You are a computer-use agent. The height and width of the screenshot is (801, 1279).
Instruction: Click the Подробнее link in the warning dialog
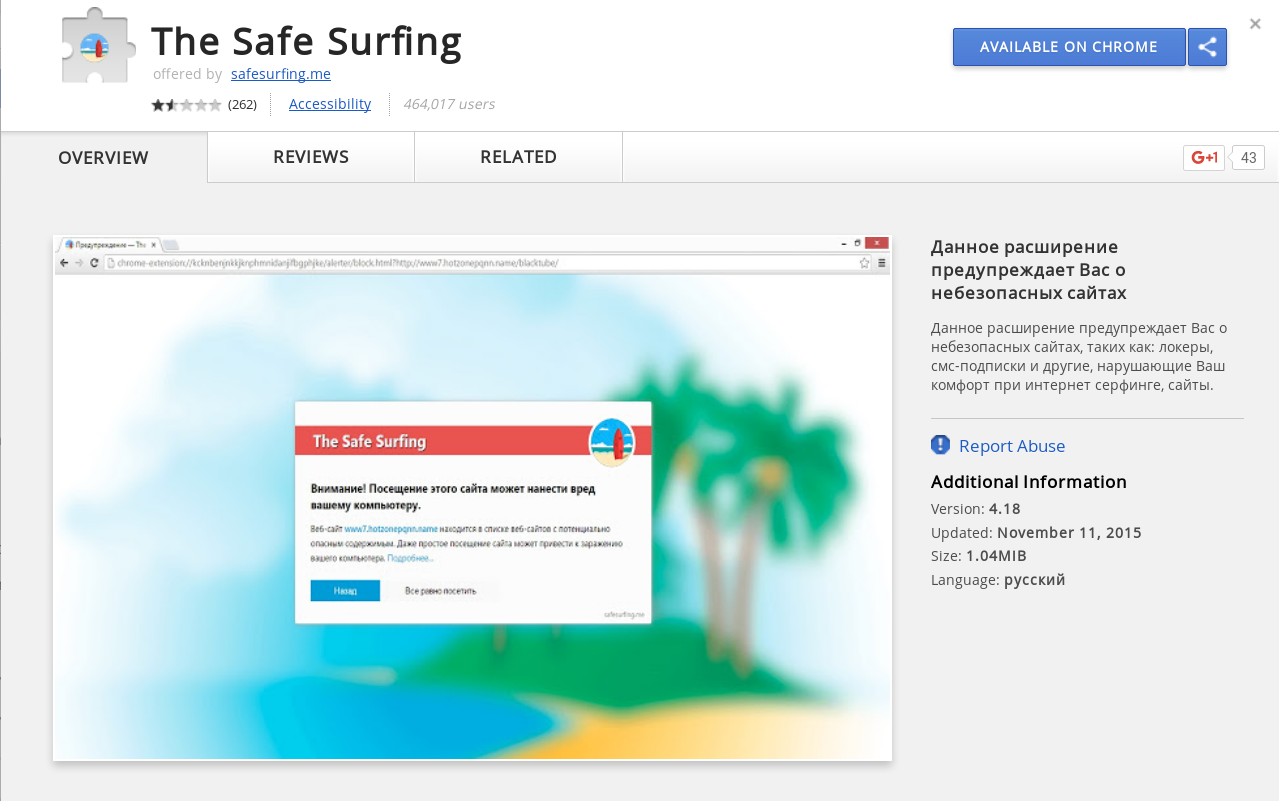point(410,558)
